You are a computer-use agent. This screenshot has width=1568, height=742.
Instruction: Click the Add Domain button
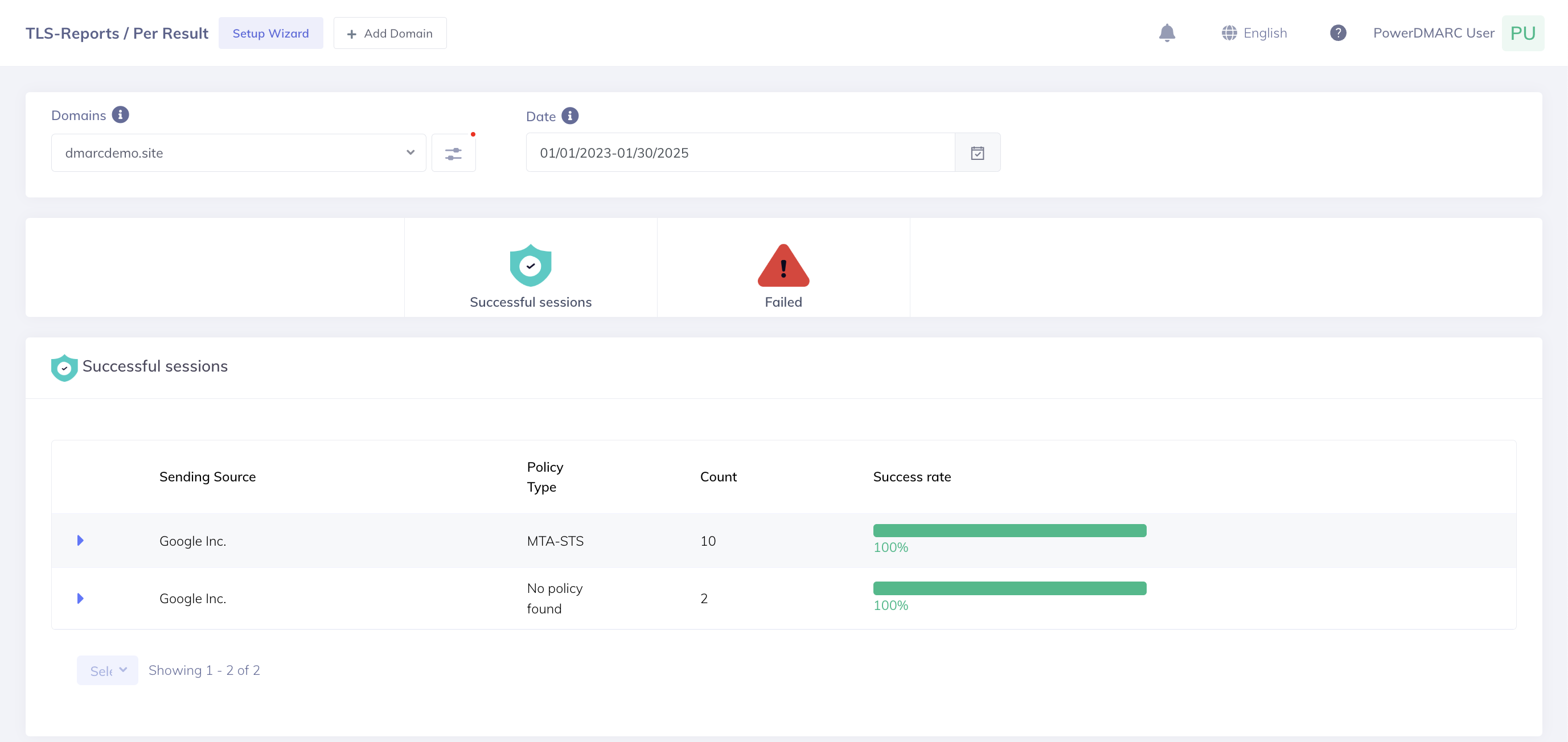coord(389,34)
